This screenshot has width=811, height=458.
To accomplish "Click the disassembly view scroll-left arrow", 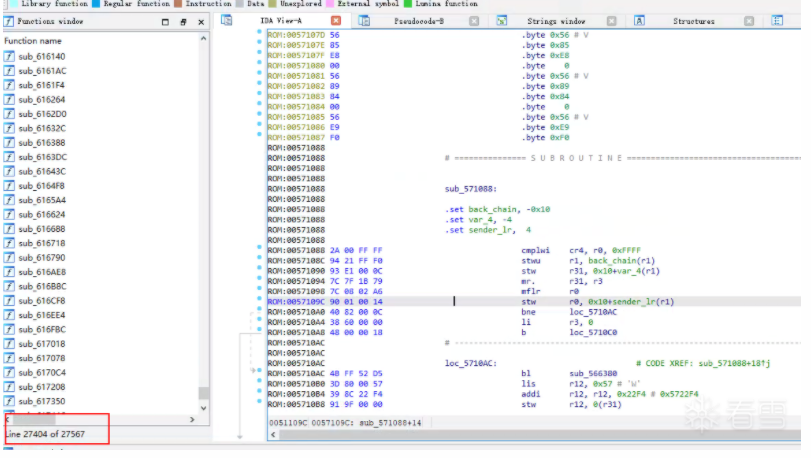I will (273, 435).
